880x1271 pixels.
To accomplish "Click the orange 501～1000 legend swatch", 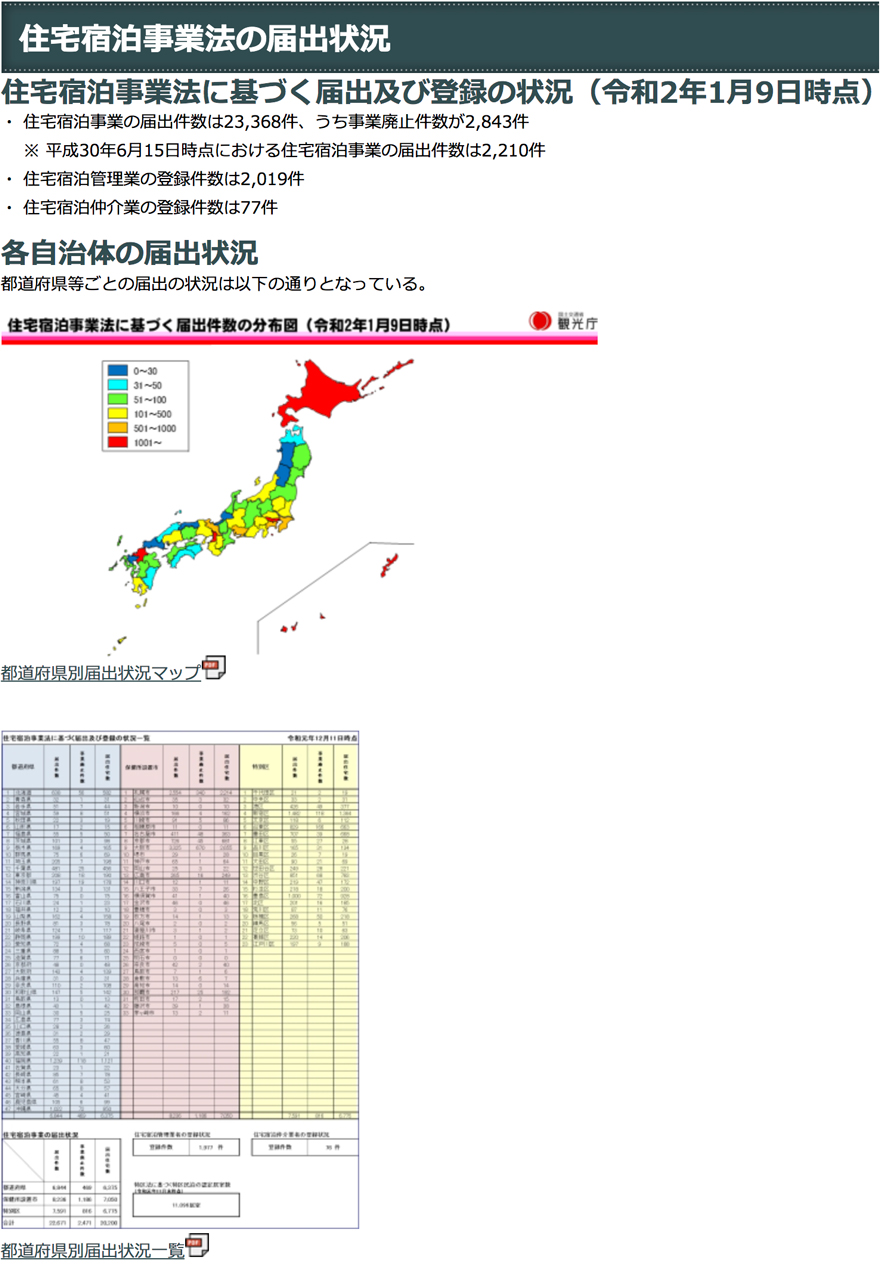I will 117,427.
